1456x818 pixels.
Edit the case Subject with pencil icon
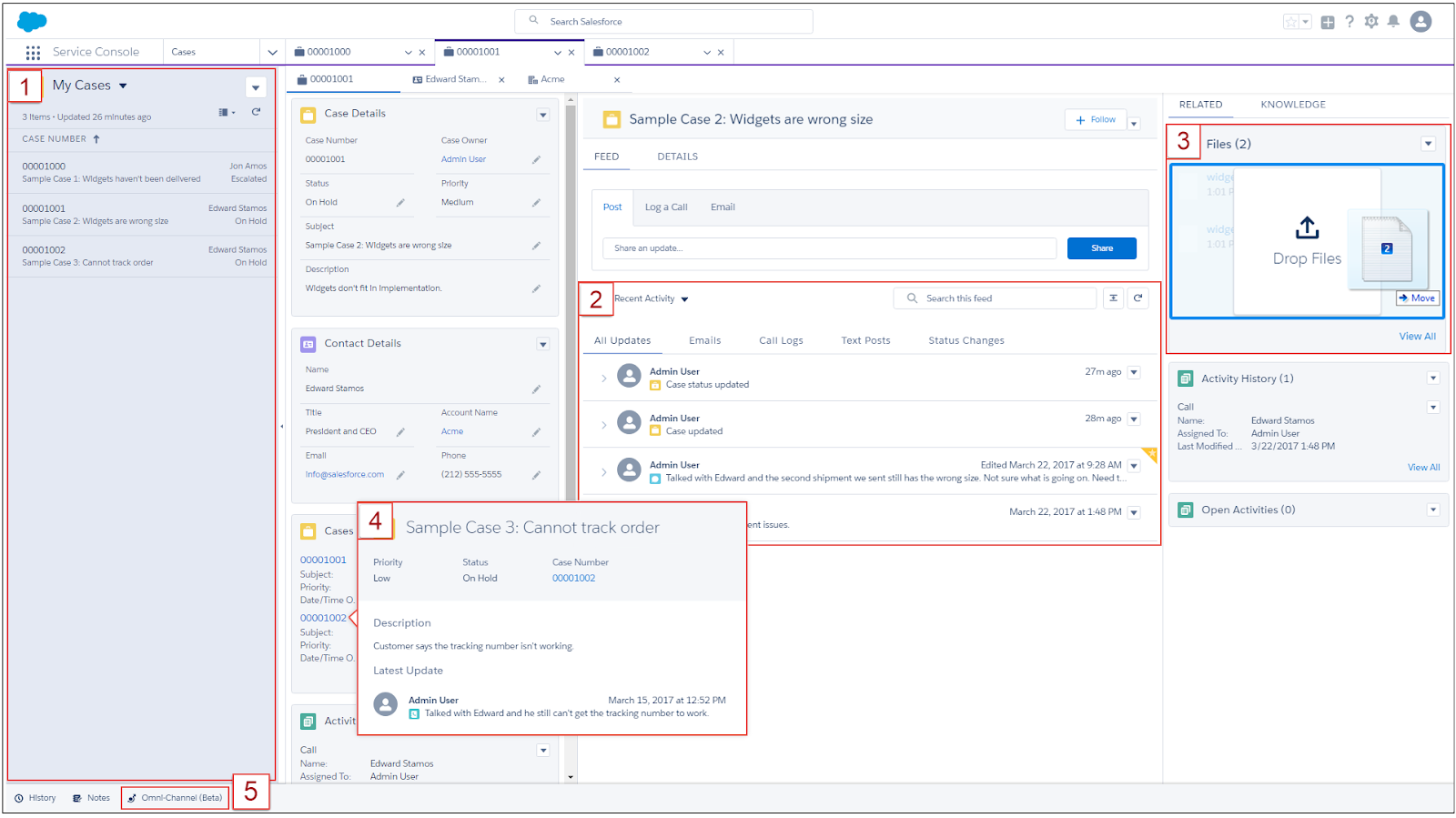(536, 246)
